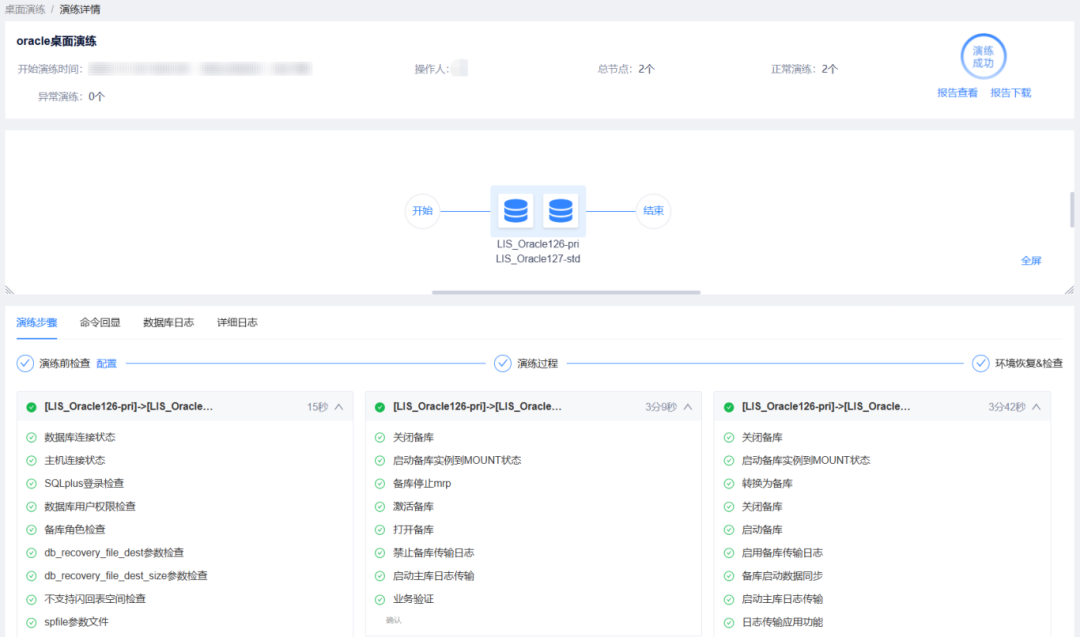Click the 开始 start node in the topology

[421, 211]
